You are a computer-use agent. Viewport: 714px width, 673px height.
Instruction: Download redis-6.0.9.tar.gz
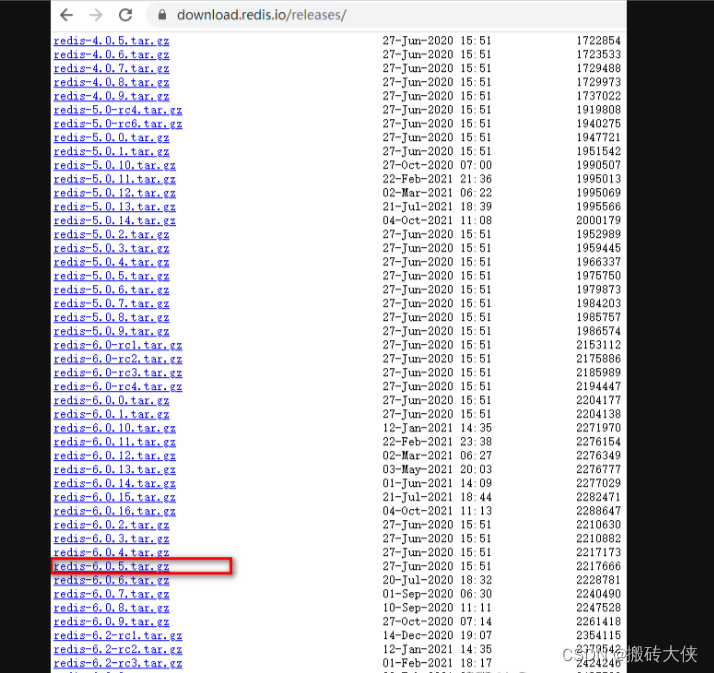click(112, 622)
